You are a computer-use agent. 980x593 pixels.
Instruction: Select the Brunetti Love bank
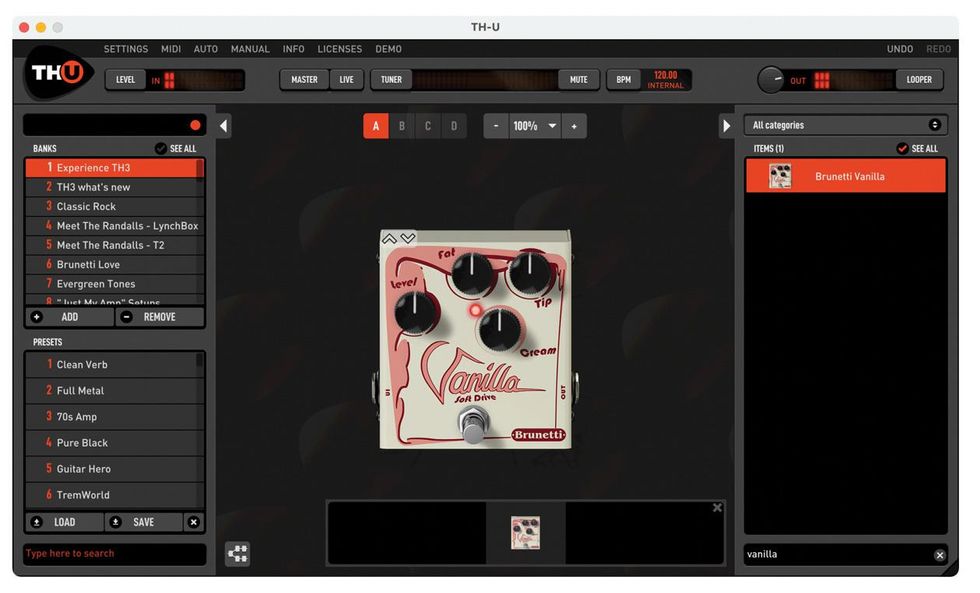[114, 264]
